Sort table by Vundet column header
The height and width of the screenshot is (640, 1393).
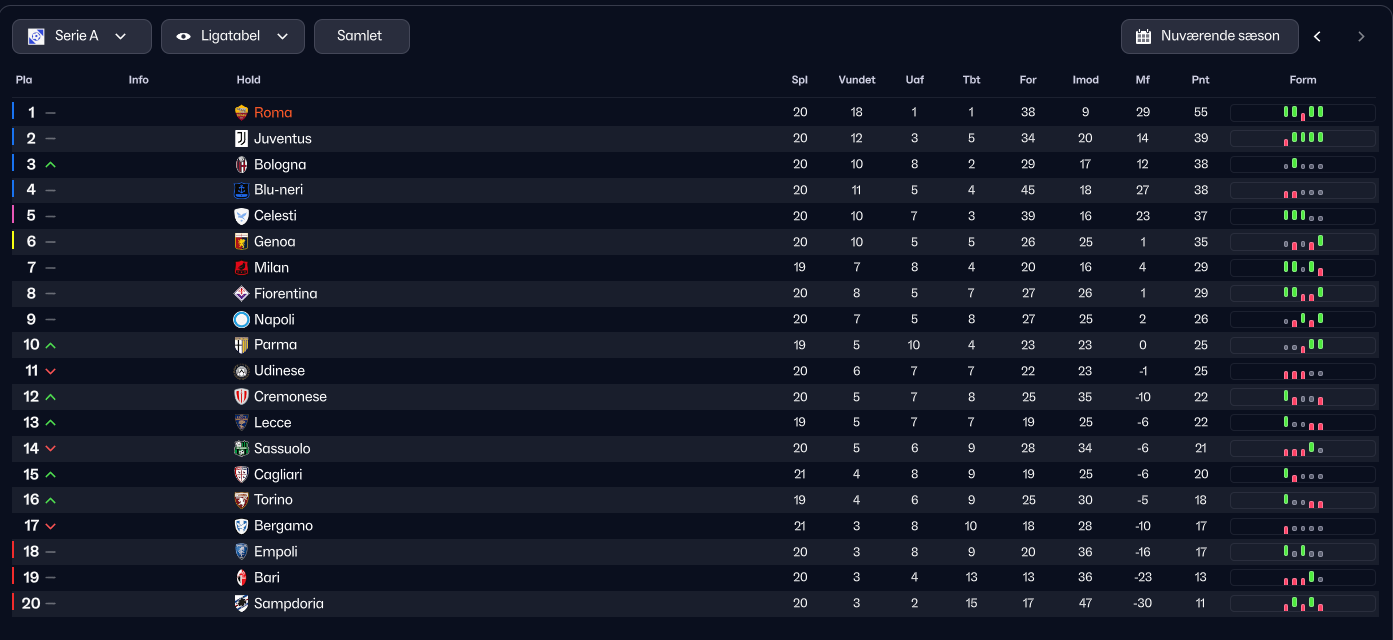857,80
